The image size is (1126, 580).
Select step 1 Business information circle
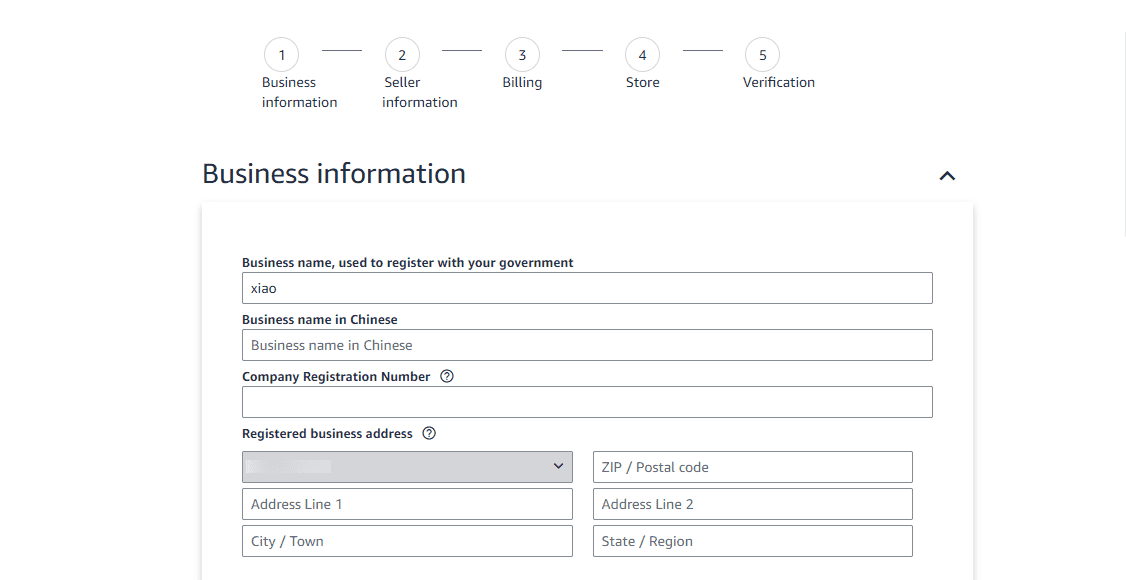[x=282, y=55]
